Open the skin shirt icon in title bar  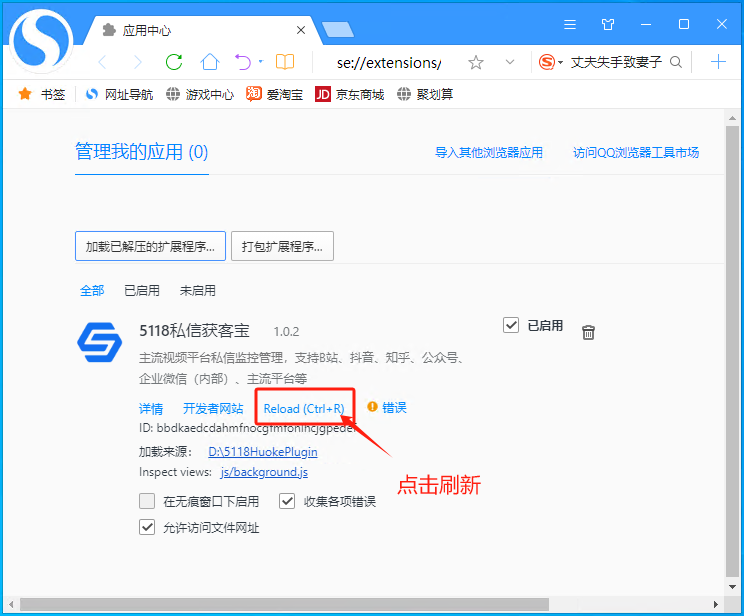pos(608,24)
